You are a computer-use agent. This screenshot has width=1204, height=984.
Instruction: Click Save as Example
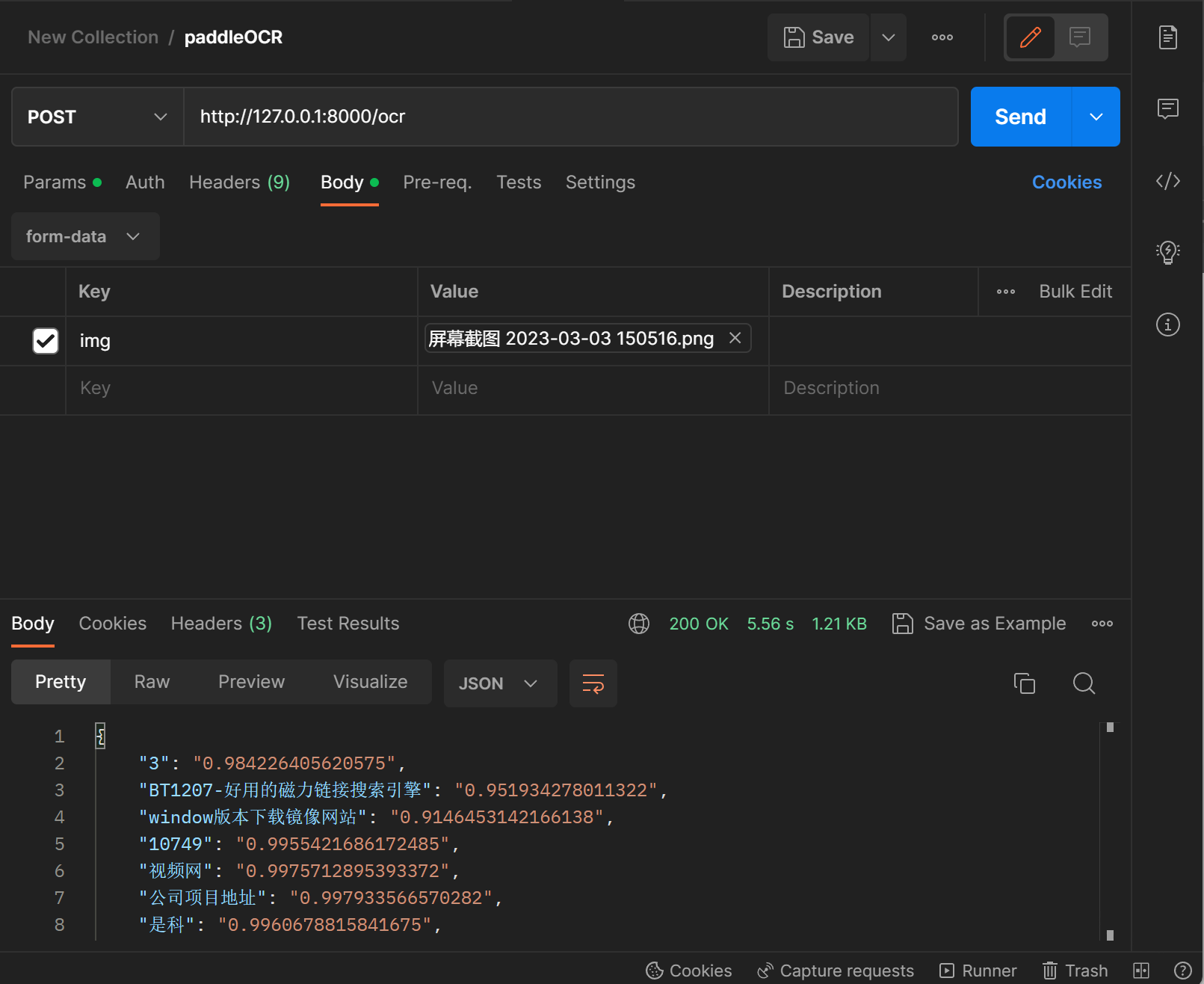point(979,623)
